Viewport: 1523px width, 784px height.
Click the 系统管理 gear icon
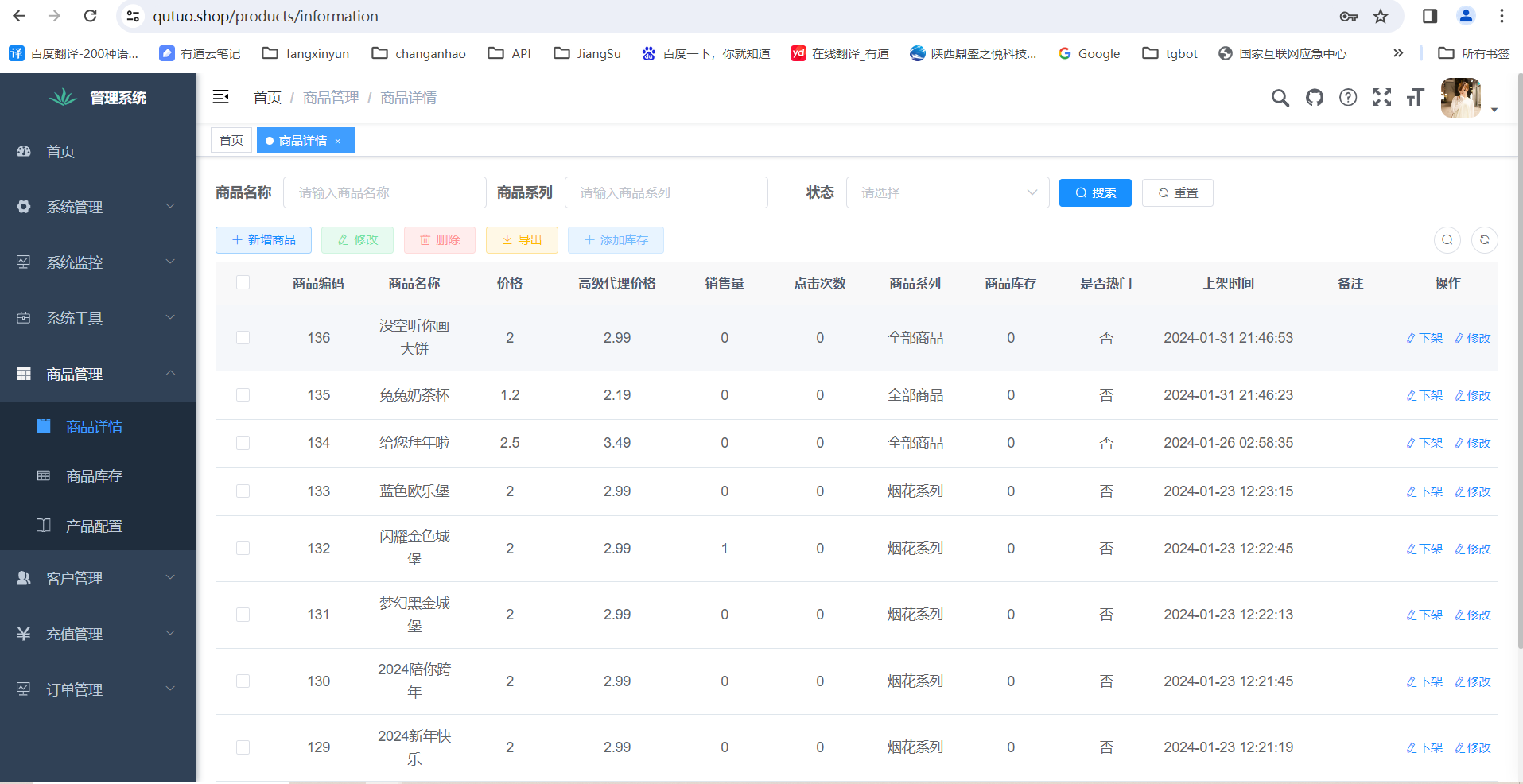[x=24, y=207]
